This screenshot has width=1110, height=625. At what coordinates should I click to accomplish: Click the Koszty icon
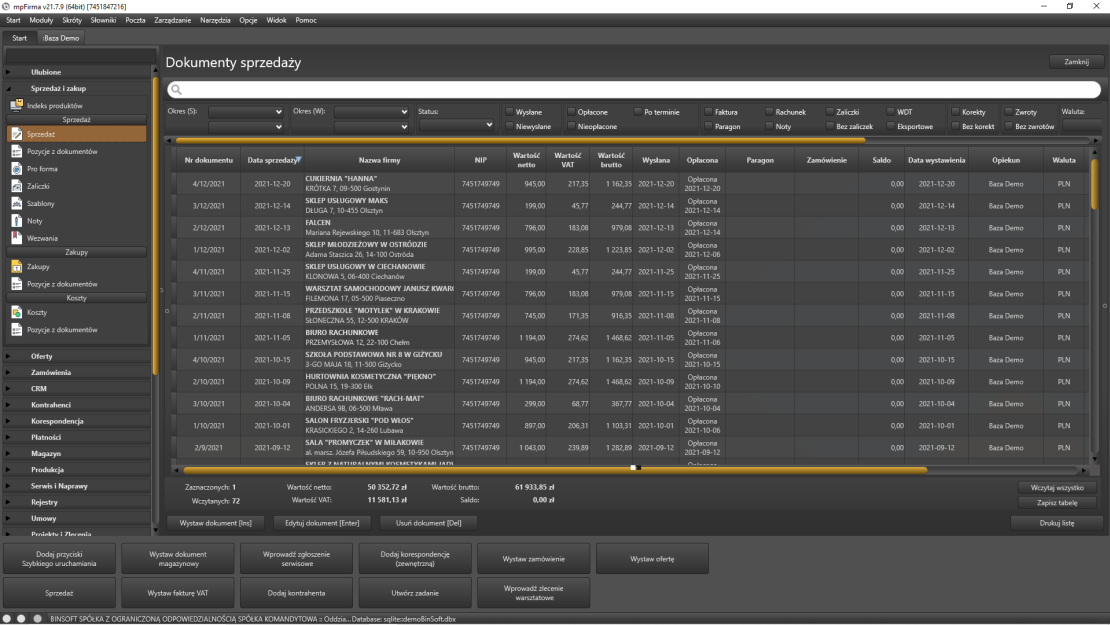[16, 312]
